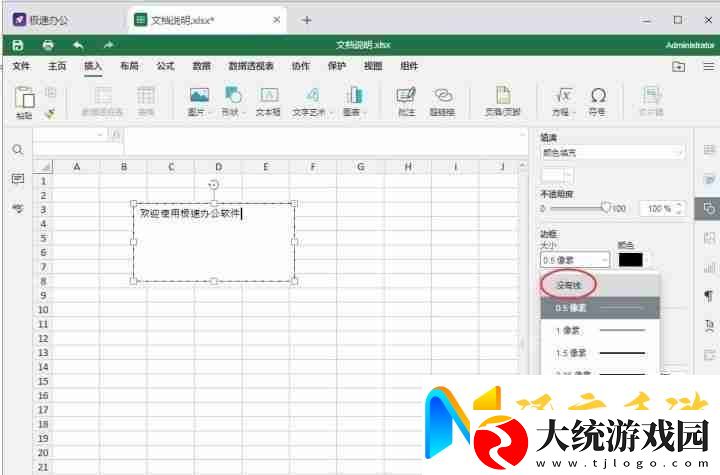Image resolution: width=720 pixels, height=475 pixels.
Task: Paste clipboard contents with 粘贴
Action: (24, 102)
